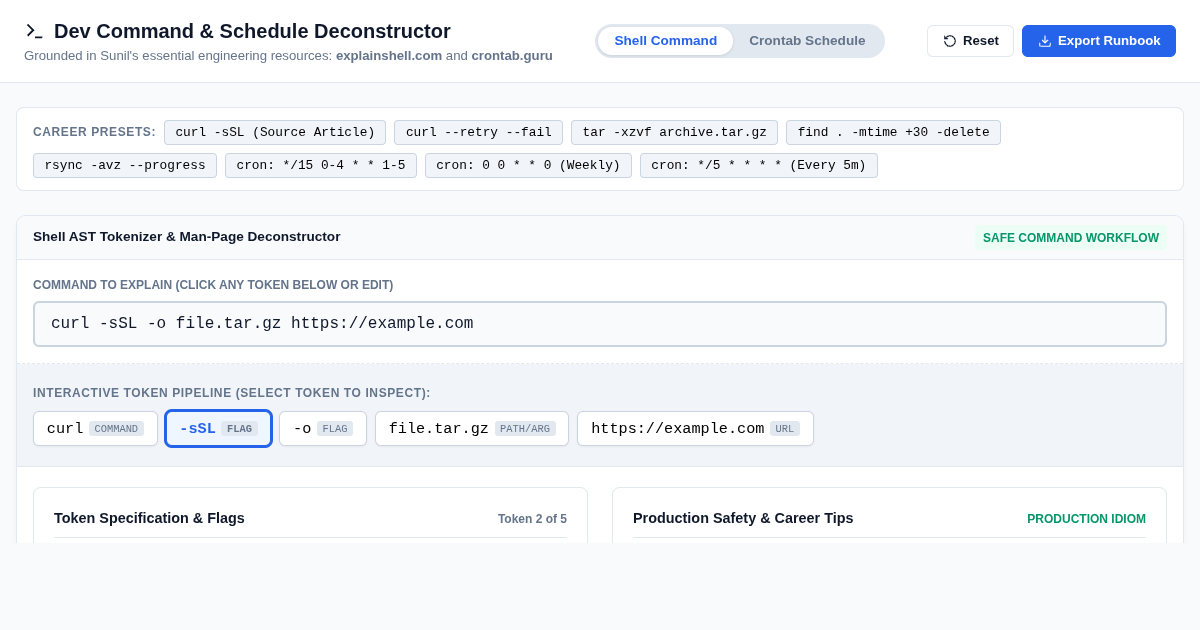Load the cron every 5m preset
The width and height of the screenshot is (1200, 630).
(759, 166)
